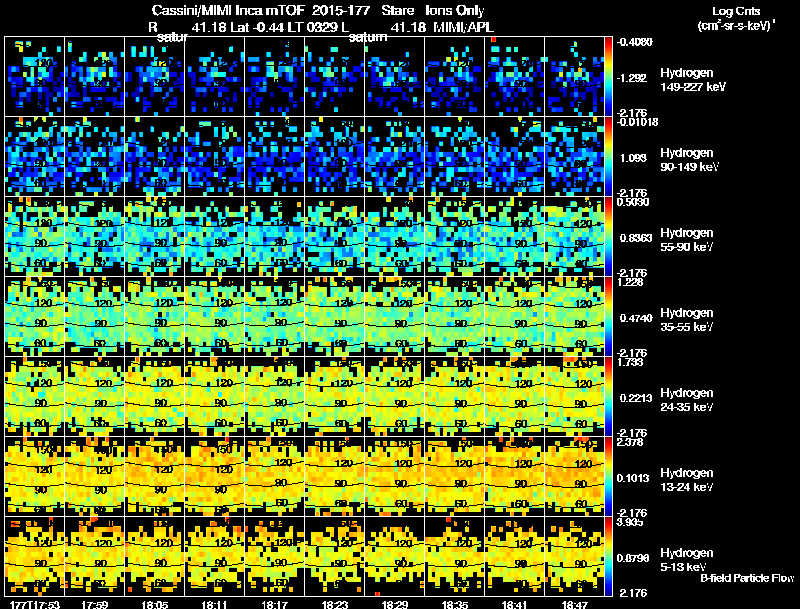Click the '18:35' time axis label
This screenshot has height=609, width=800.
(x=455, y=604)
